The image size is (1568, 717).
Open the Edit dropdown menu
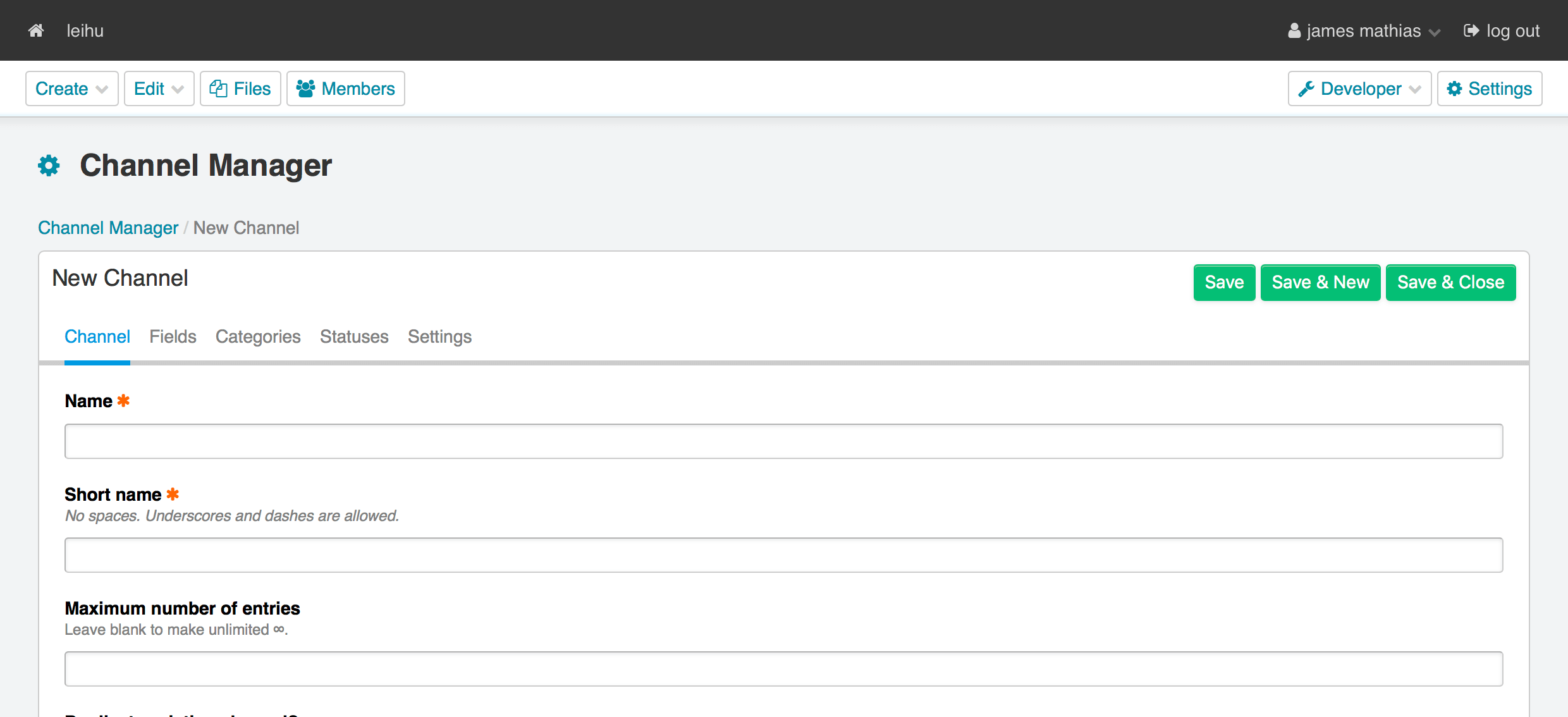click(159, 89)
